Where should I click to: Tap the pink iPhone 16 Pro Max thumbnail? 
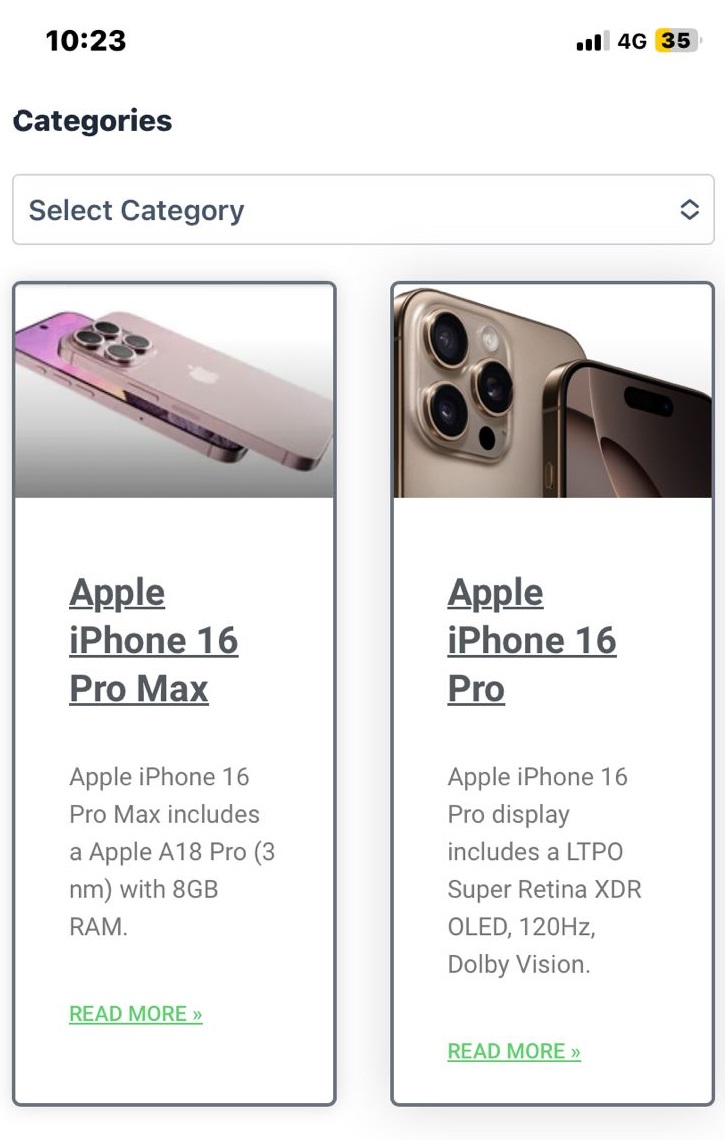click(174, 392)
